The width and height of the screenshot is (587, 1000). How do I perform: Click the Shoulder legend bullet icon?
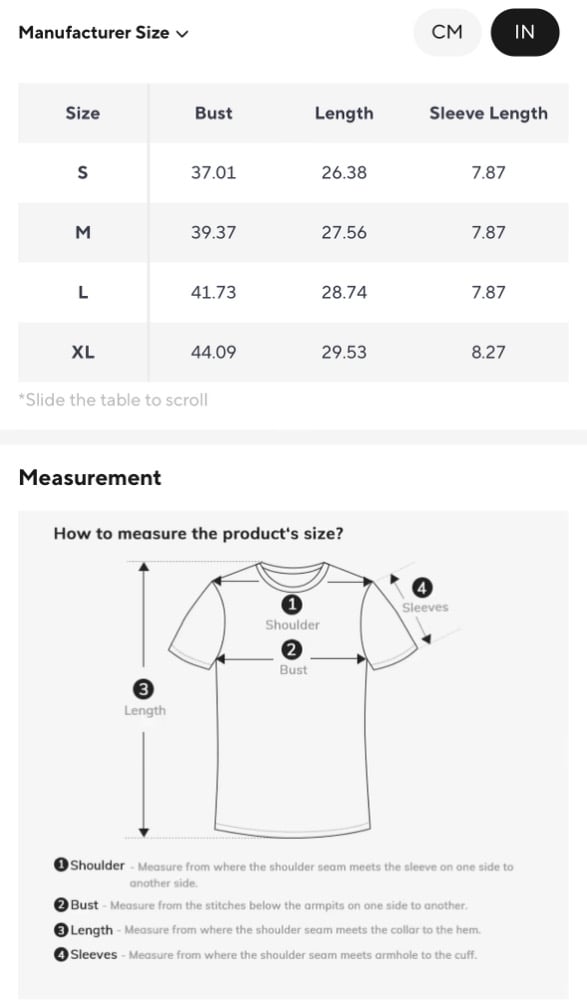pos(61,865)
